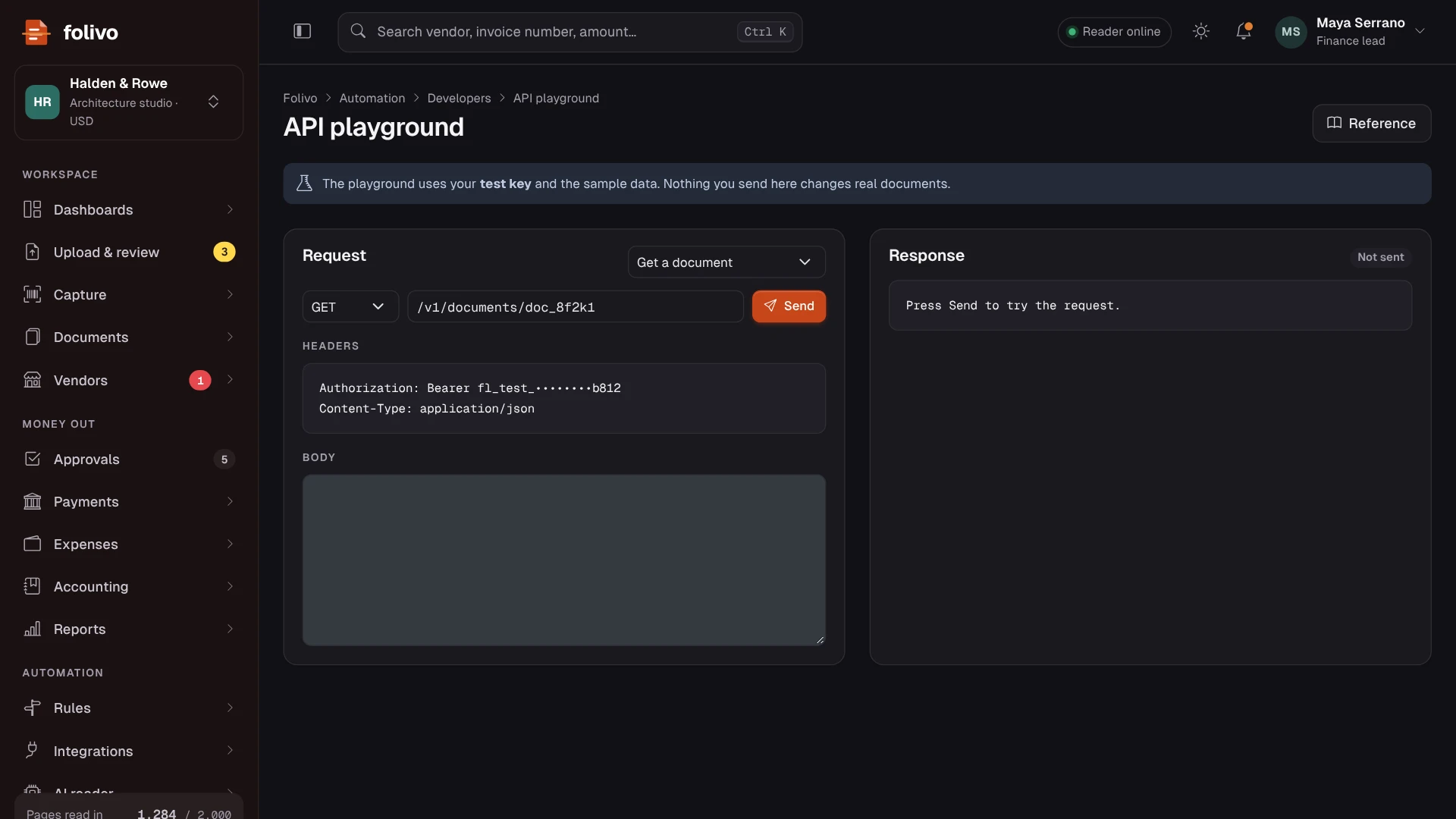Click the Expenses wallet icon

pyautogui.click(x=32, y=544)
